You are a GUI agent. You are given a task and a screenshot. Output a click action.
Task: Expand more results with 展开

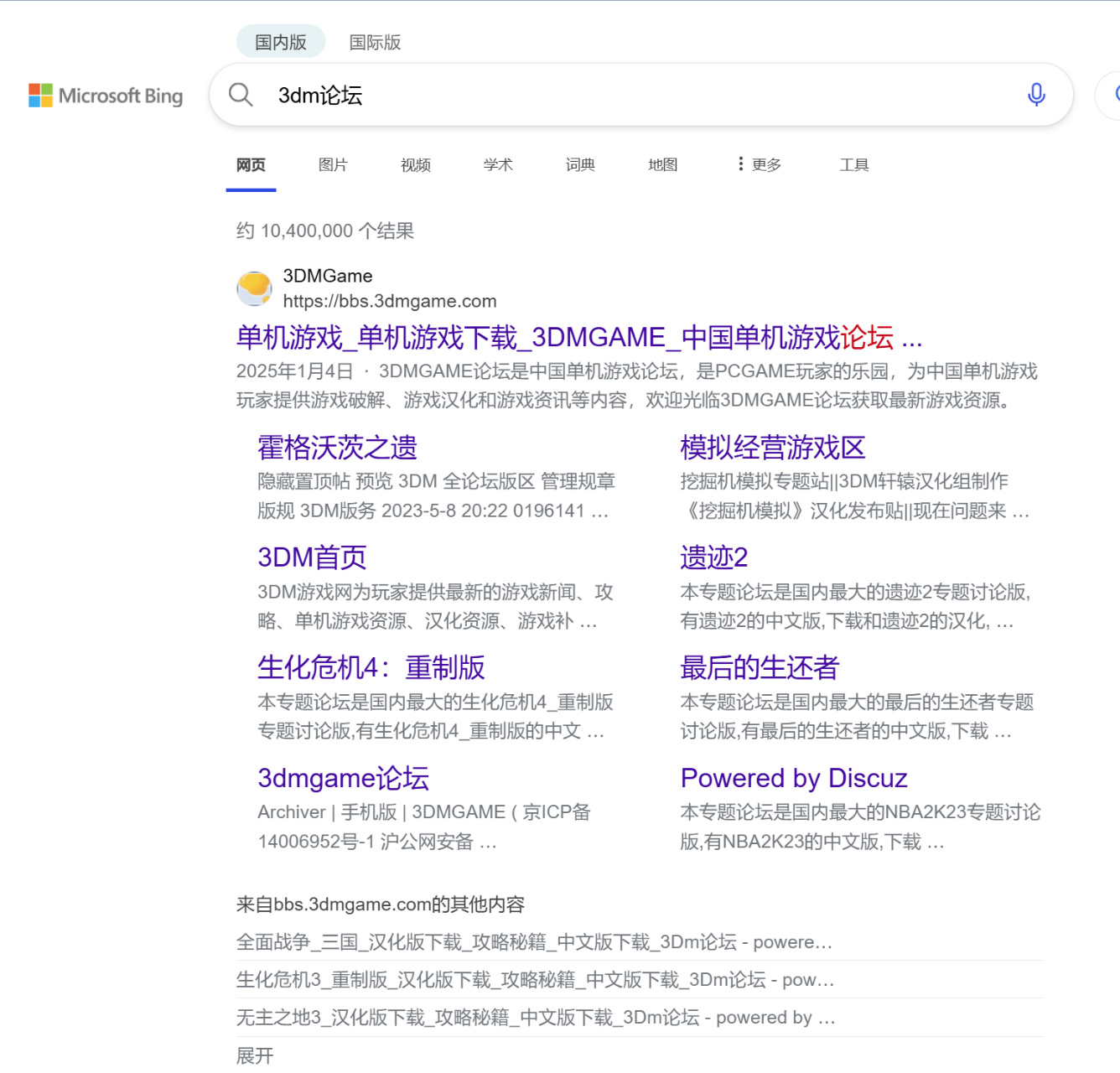(x=255, y=1055)
